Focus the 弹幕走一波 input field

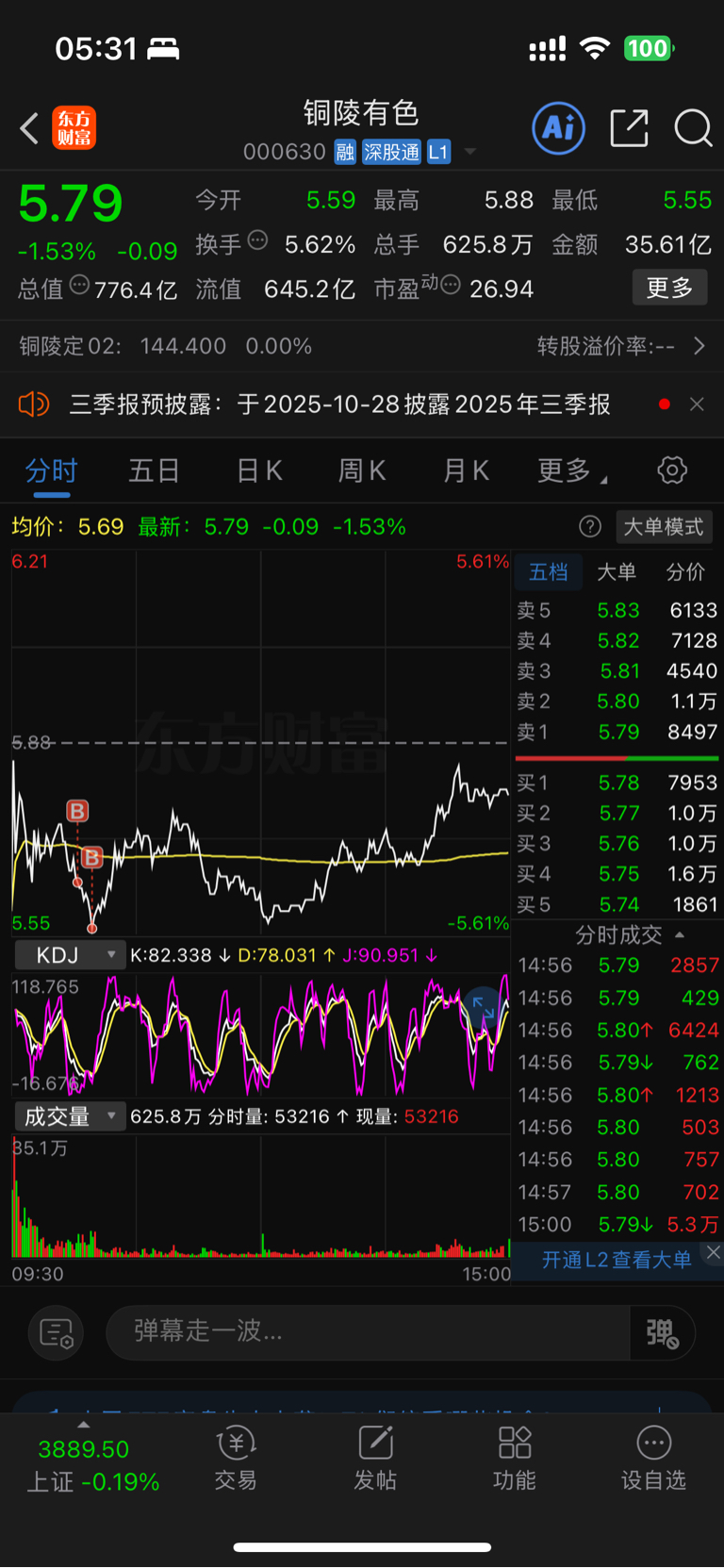tap(368, 1332)
